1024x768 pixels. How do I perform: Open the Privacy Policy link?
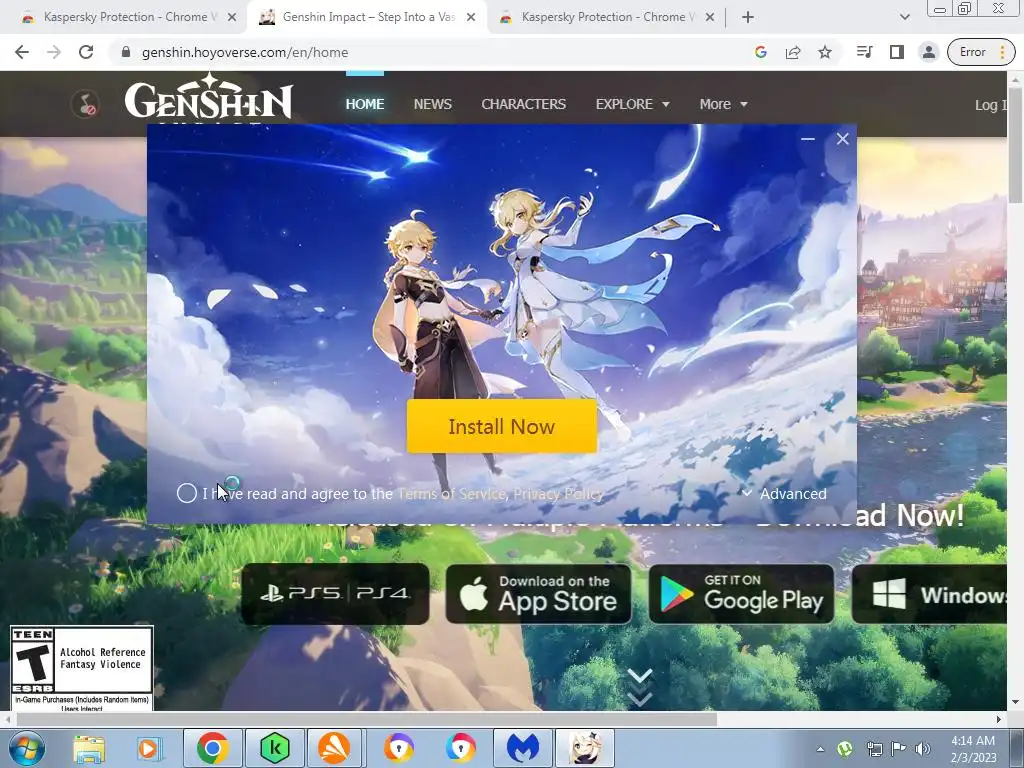[x=558, y=494]
